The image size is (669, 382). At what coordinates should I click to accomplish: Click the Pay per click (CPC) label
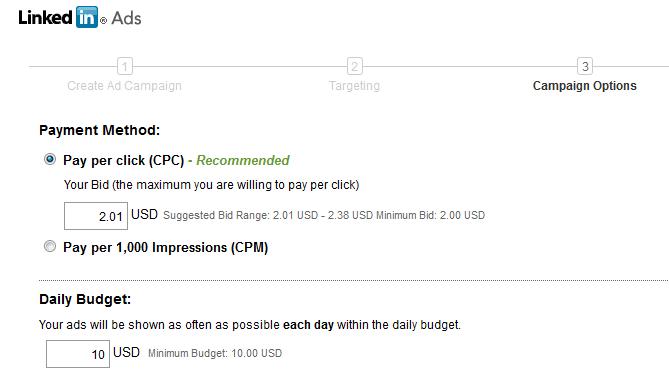124,160
